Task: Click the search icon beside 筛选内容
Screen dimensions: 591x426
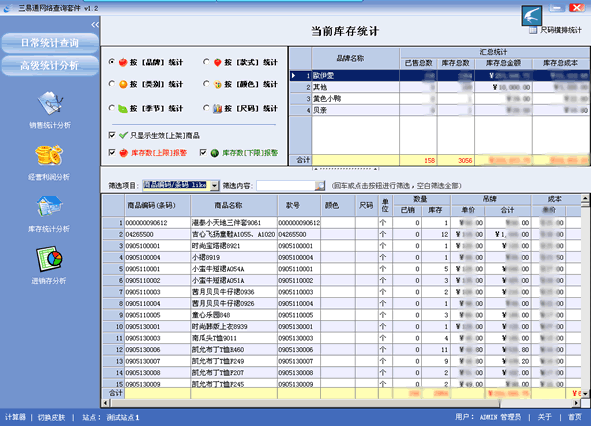Action: (x=320, y=185)
